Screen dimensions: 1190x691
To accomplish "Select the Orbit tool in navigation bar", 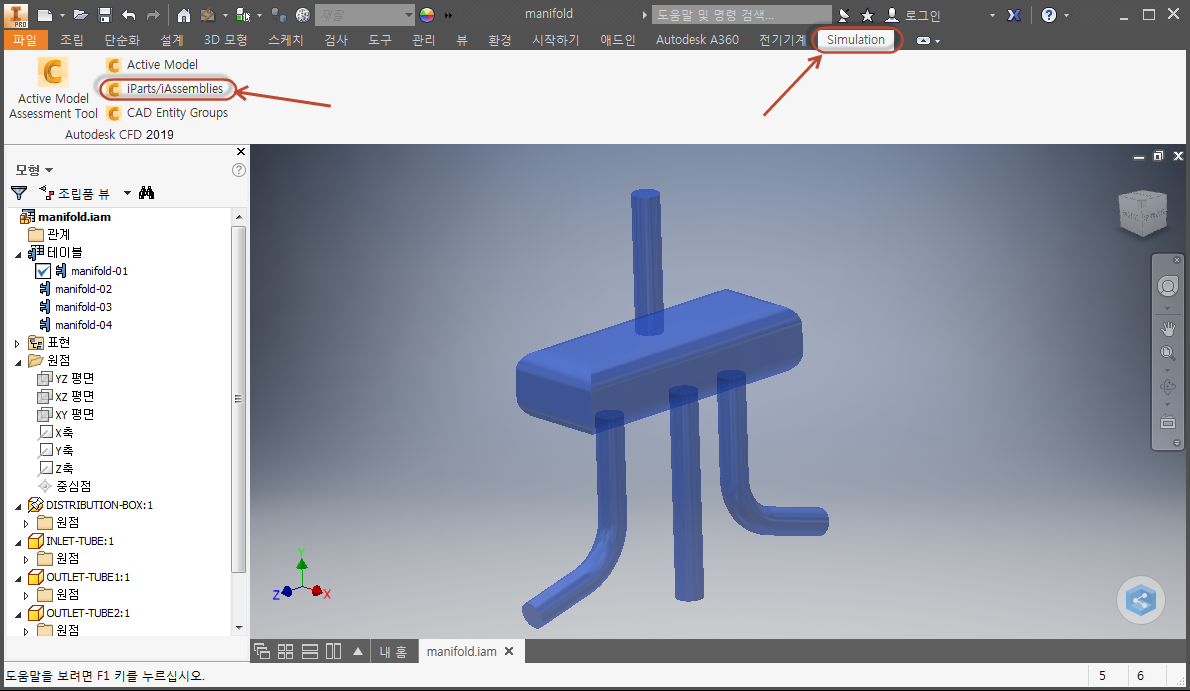I will point(1168,387).
